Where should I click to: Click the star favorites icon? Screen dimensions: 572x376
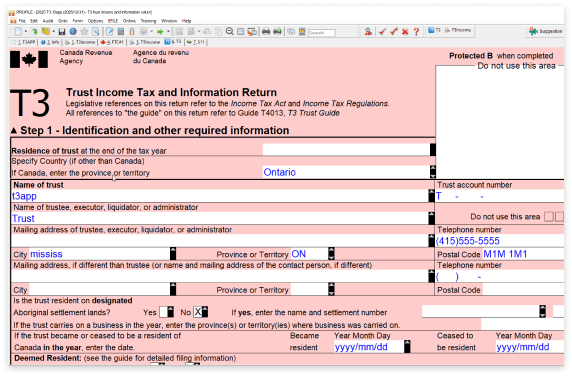(84, 32)
